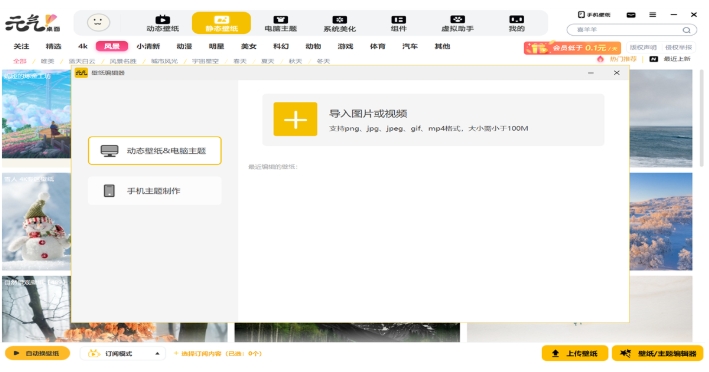The width and height of the screenshot is (709, 372).
Task: Click 选择订阅内容 link
Action: coord(217,353)
